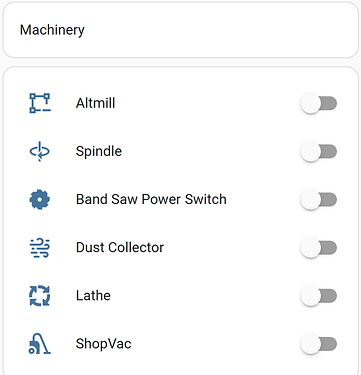This screenshot has height=375, width=361.
Task: Select the Lathe entity label
Action: click(93, 295)
